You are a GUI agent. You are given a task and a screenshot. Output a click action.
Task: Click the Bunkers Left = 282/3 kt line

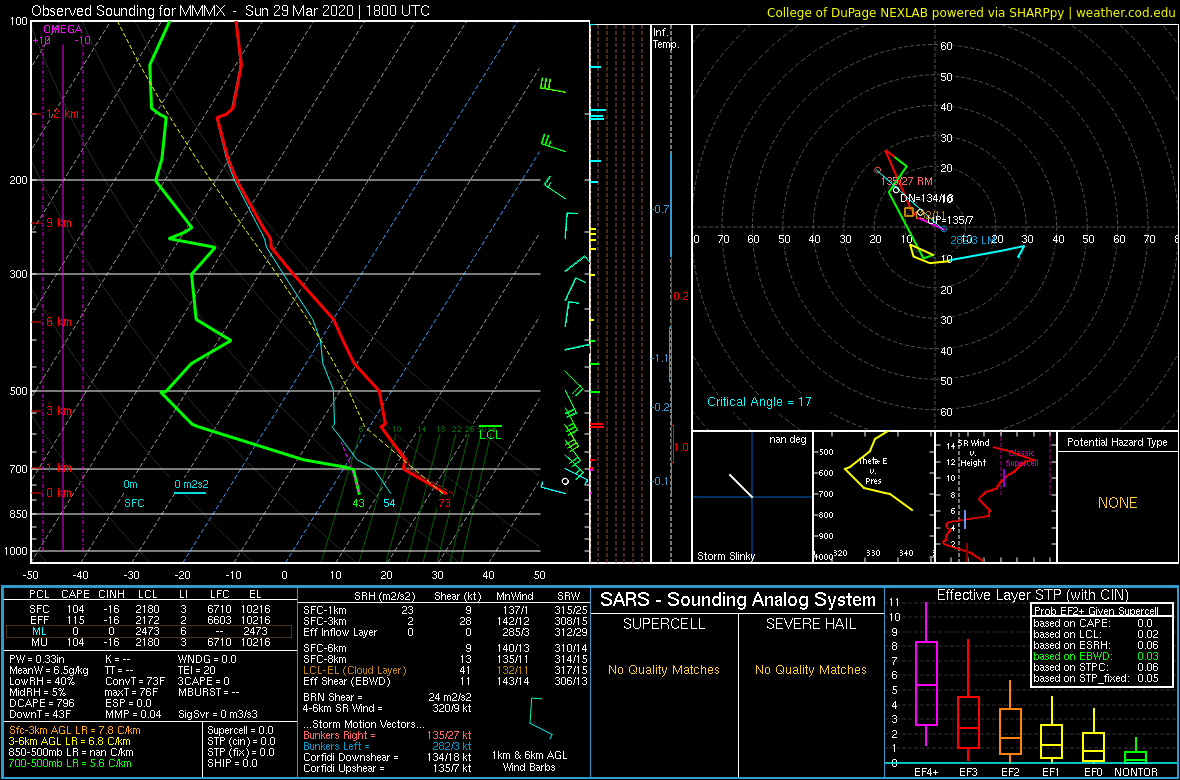(388, 746)
